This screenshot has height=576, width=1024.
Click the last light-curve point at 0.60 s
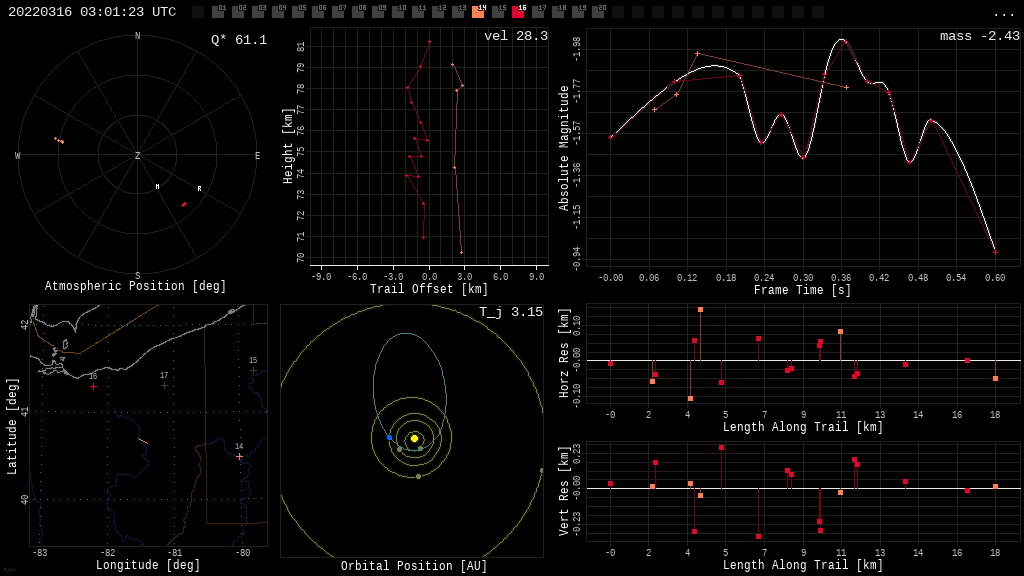995,252
